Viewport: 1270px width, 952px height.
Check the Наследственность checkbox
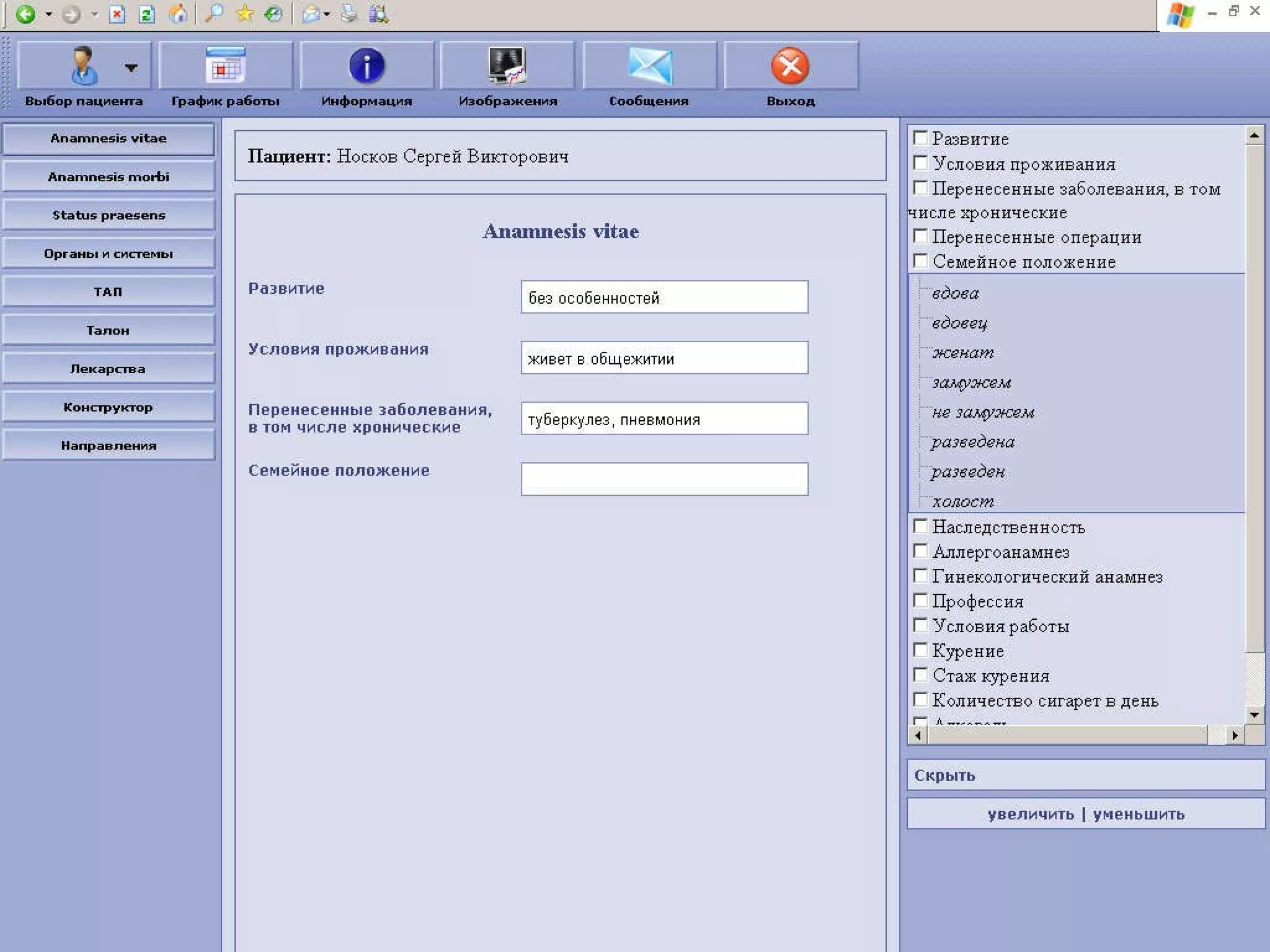[921, 527]
